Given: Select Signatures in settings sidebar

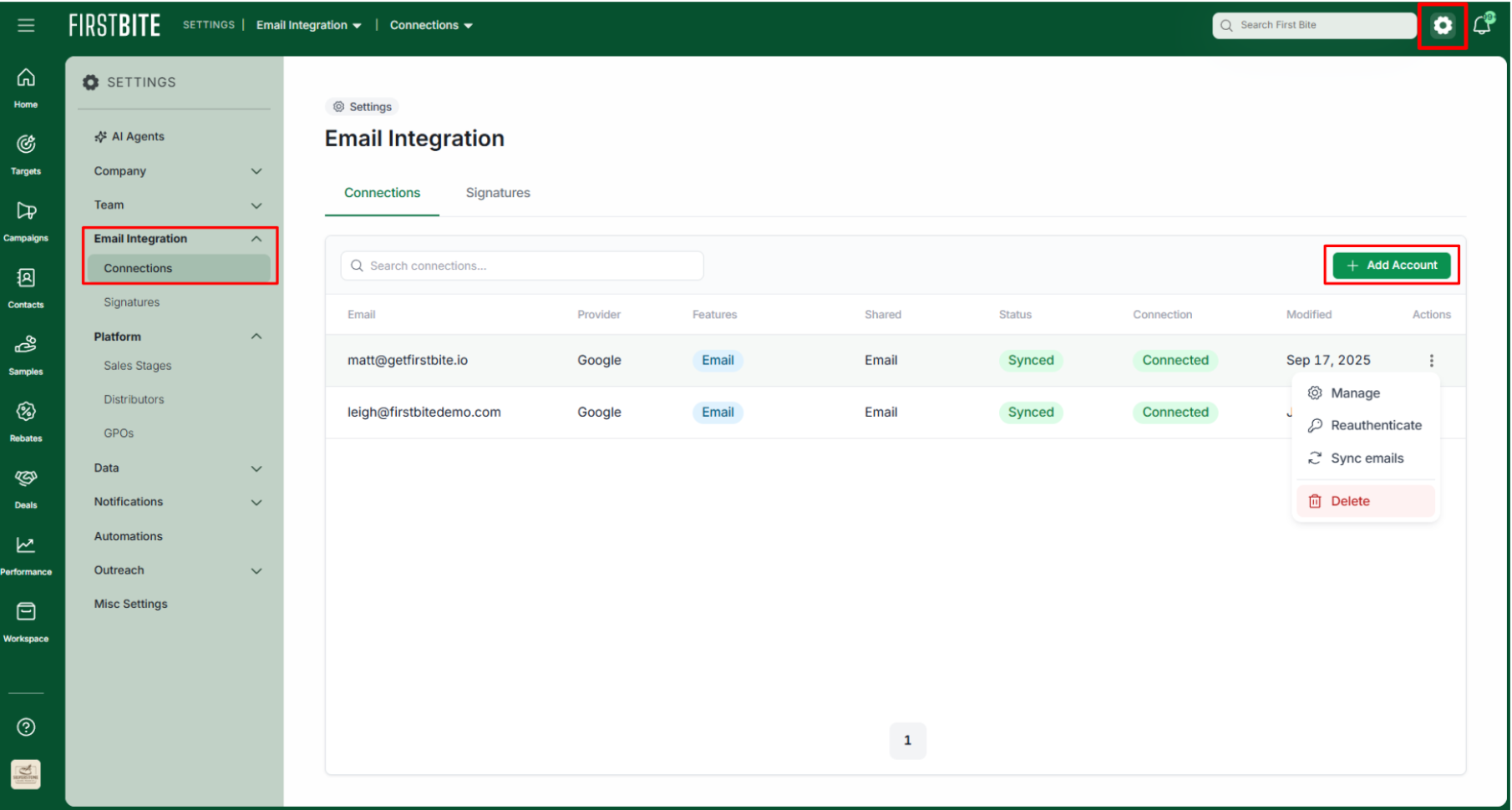Looking at the screenshot, I should pos(132,302).
